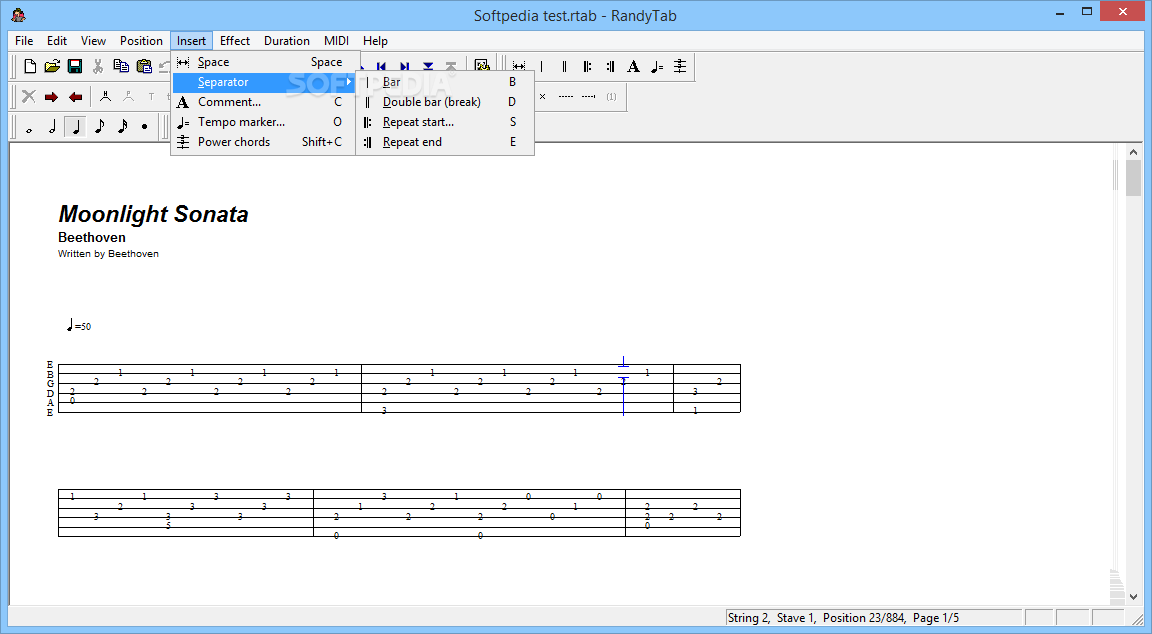Apply the pull-off (P) effect icon

click(x=129, y=96)
